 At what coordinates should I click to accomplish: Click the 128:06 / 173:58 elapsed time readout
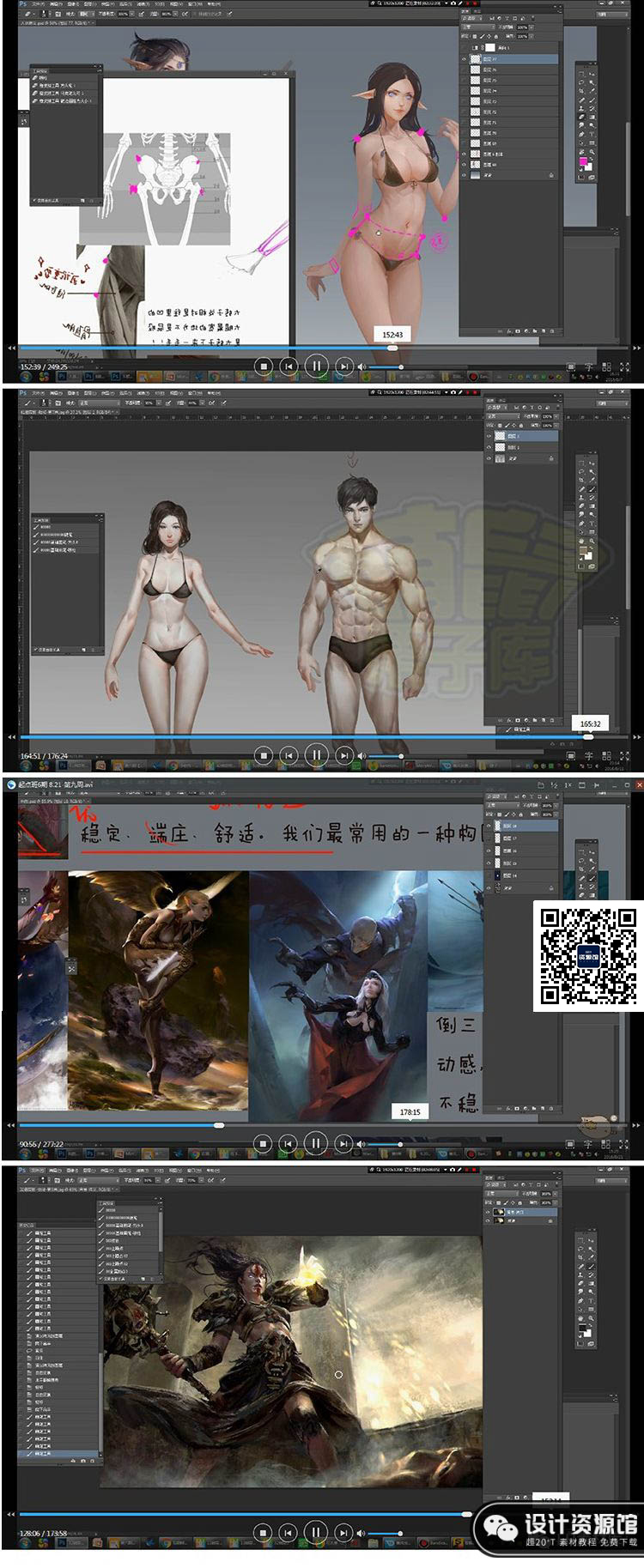coord(43,1533)
